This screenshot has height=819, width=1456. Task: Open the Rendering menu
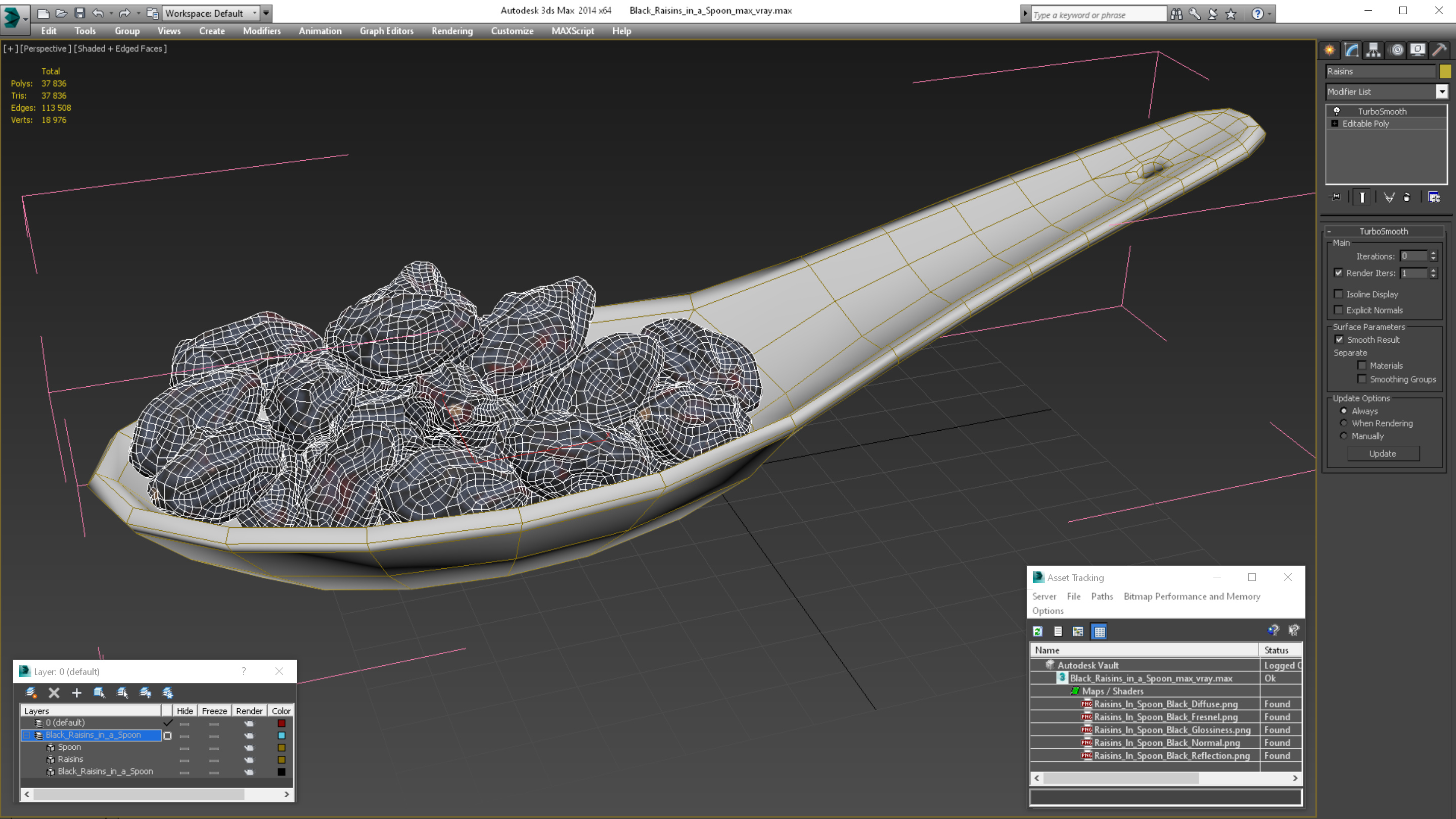click(451, 31)
